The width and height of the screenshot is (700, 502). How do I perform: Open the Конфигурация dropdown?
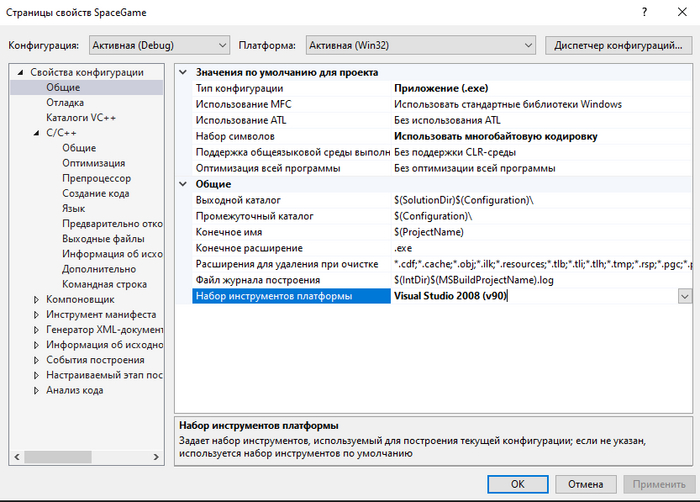click(x=158, y=45)
